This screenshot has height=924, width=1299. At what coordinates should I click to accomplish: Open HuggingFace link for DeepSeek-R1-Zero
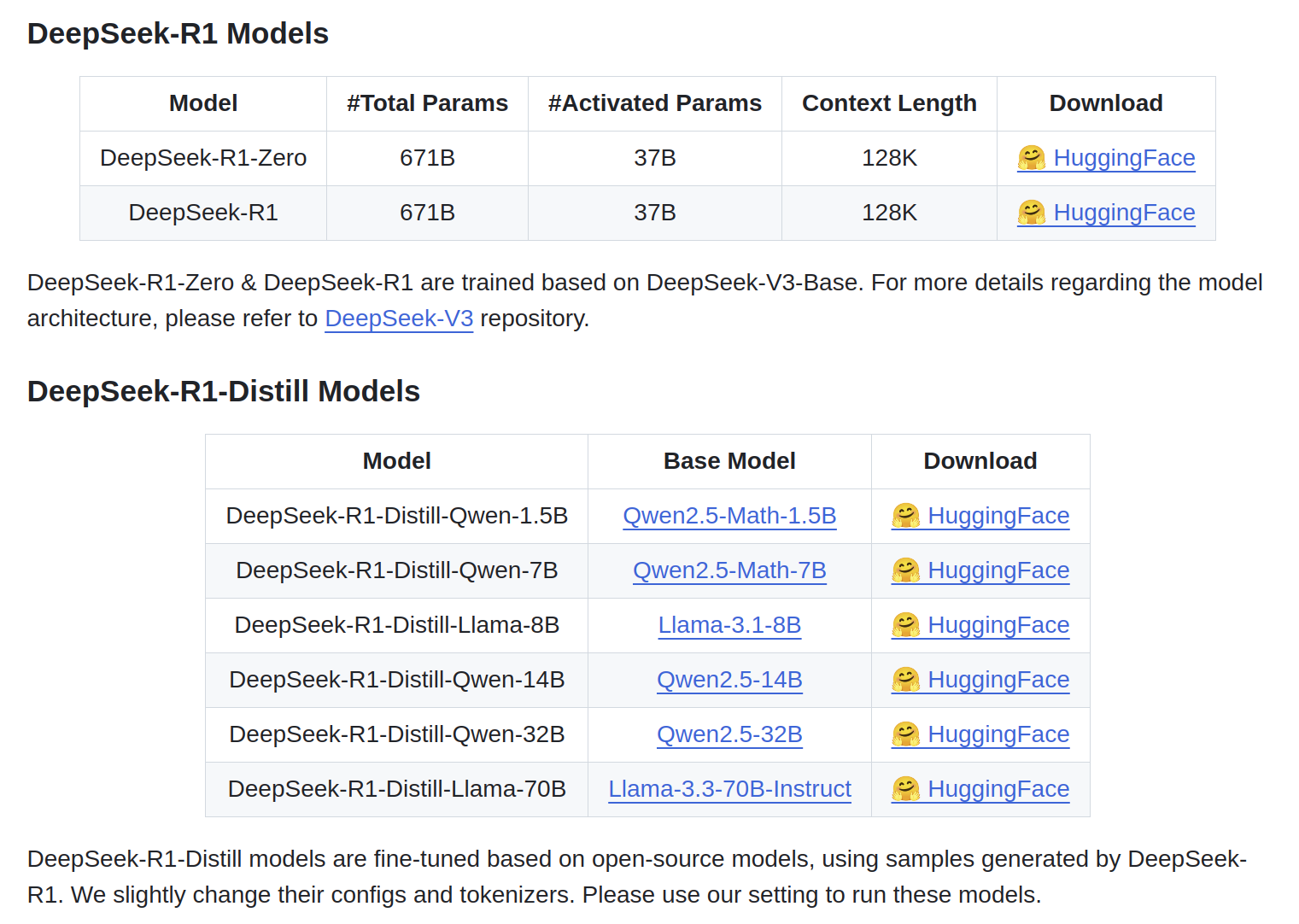pyautogui.click(x=1124, y=158)
